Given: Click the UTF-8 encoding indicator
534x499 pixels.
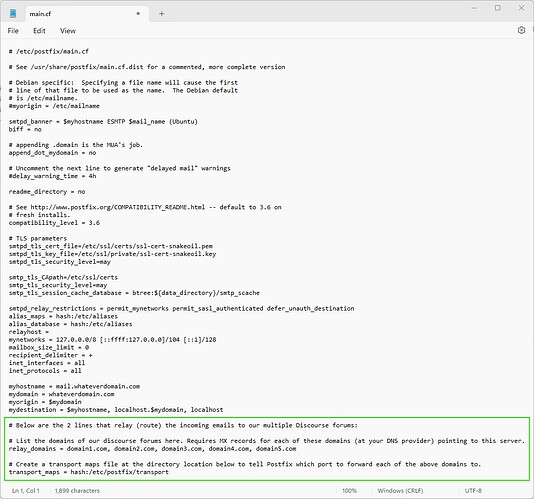Looking at the screenshot, I should (473, 490).
